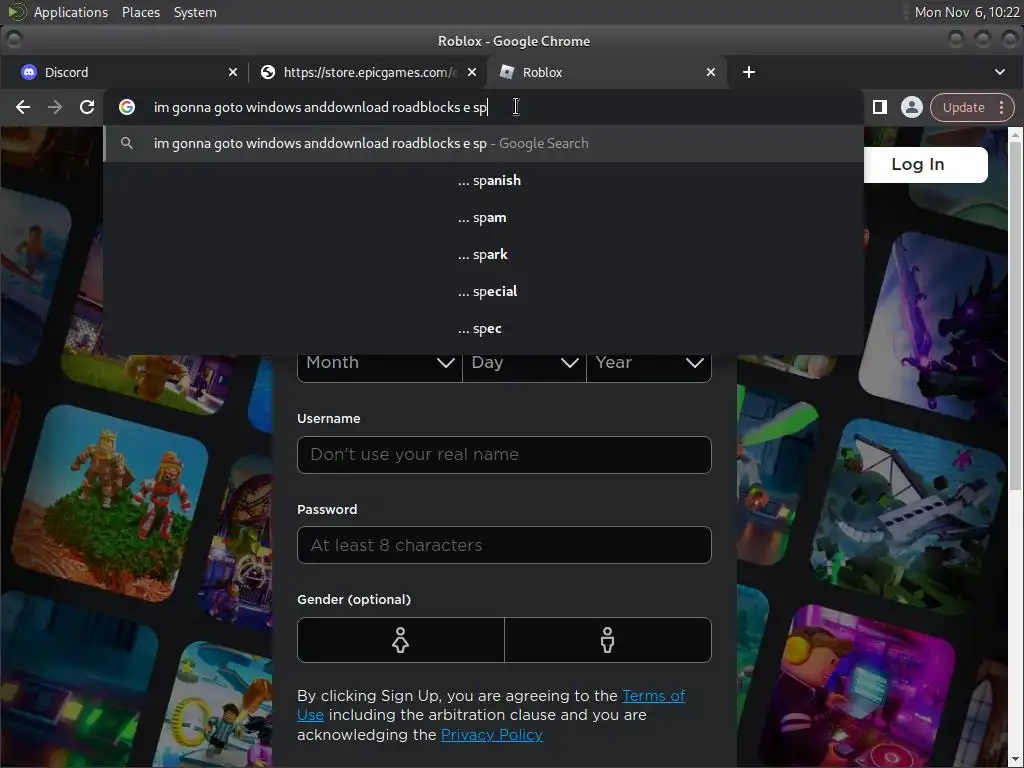Click the magnifier icon in the search suggestion
1024x768 pixels.
(x=127, y=143)
